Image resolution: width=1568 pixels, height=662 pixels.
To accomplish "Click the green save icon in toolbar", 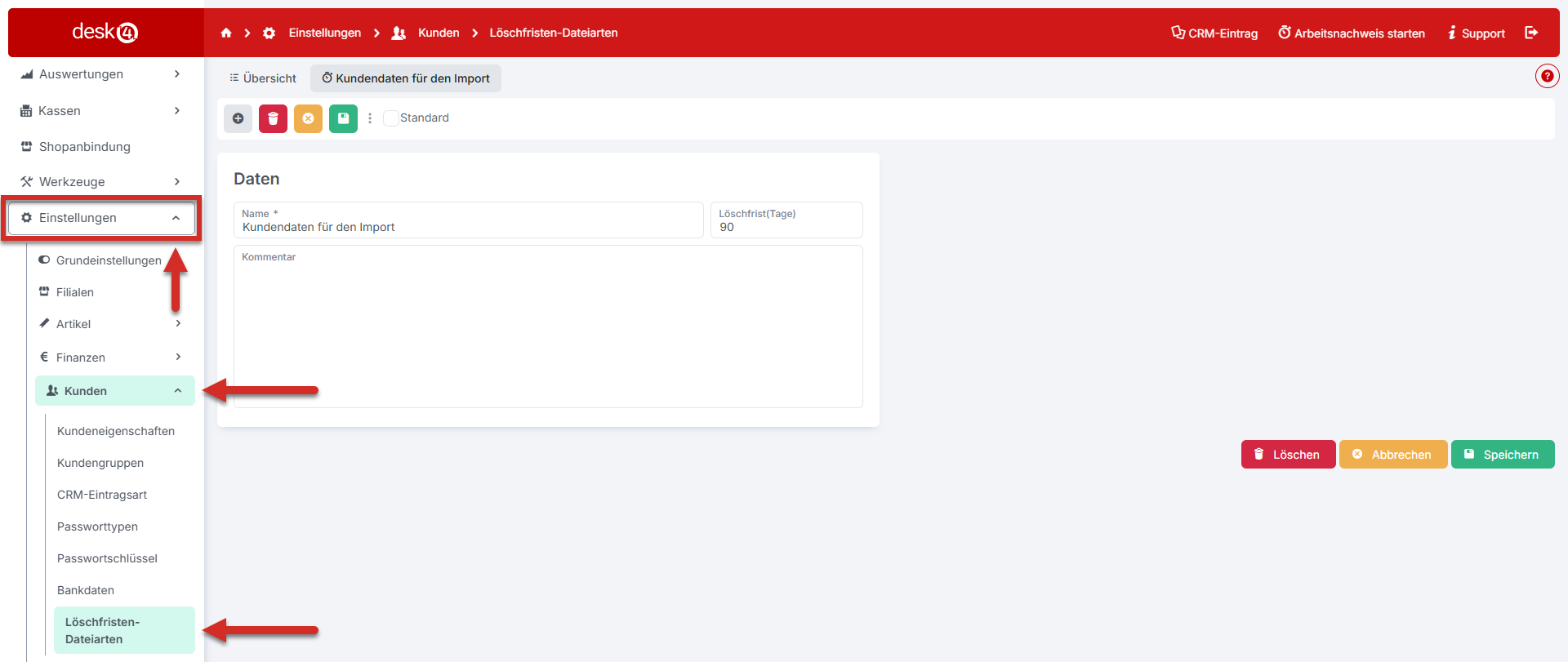I will 343,118.
